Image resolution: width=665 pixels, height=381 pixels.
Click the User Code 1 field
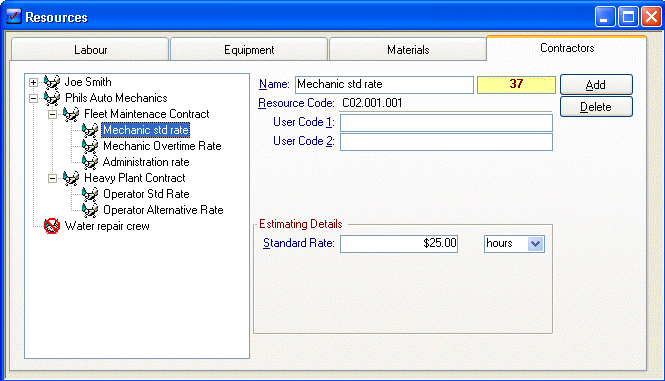tap(446, 123)
